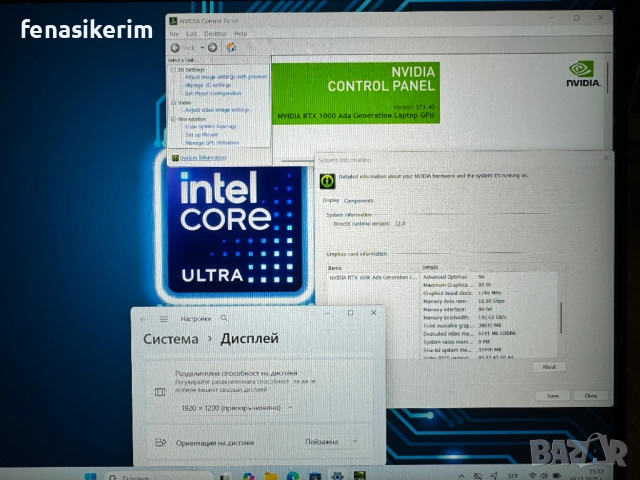The height and width of the screenshot is (480, 640).
Task: Open the System Information link
Action: coord(203,157)
